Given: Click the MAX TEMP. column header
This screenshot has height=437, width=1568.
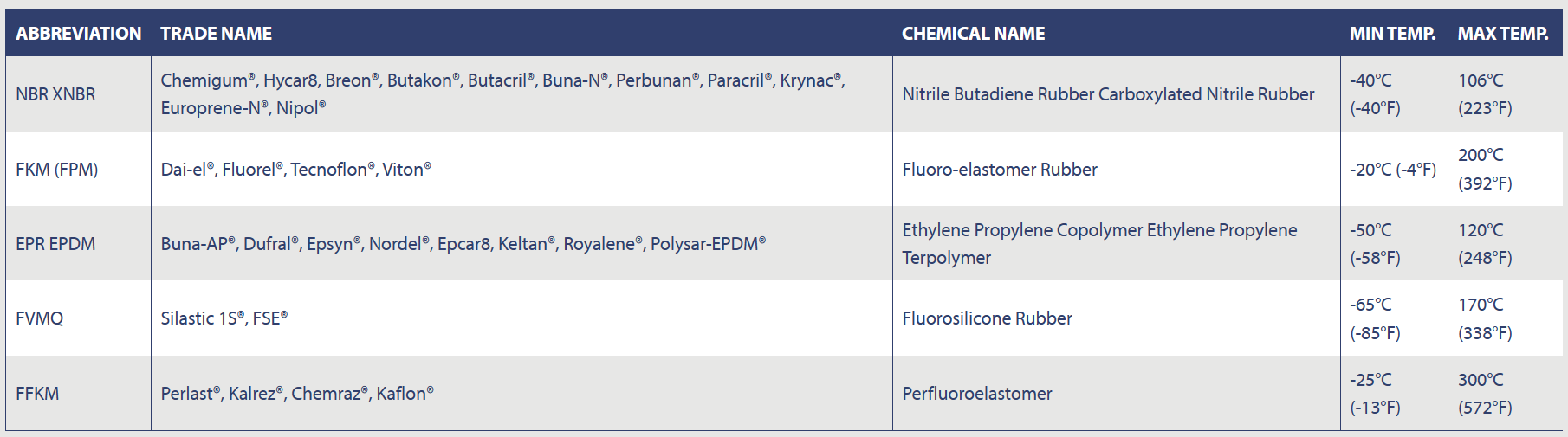Looking at the screenshot, I should [1502, 34].
